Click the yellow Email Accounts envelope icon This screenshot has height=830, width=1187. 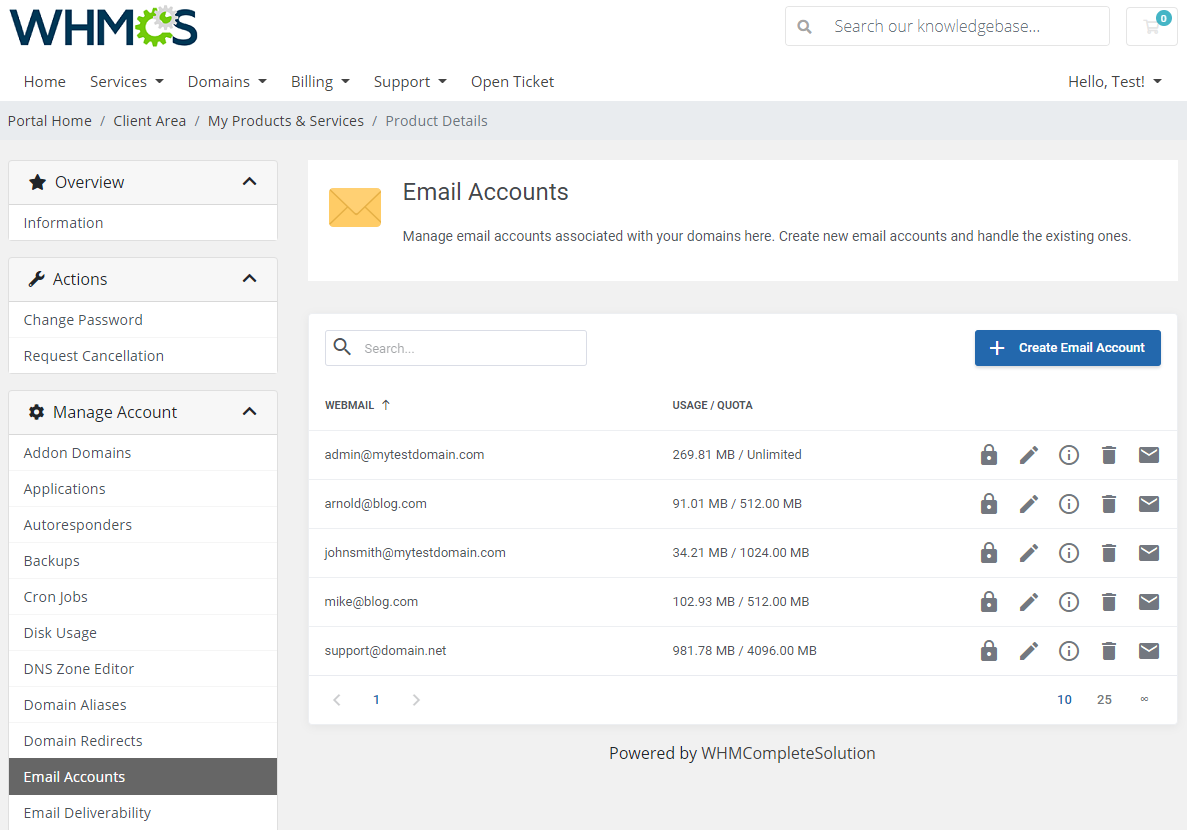[x=355, y=207]
